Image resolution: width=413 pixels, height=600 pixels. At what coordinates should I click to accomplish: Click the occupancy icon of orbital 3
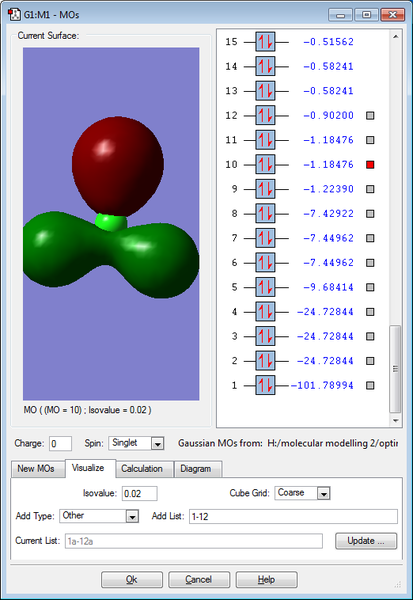point(265,336)
